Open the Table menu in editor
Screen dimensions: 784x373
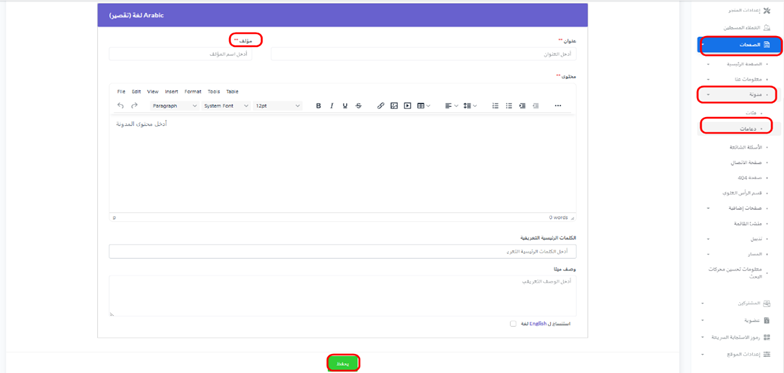232,92
